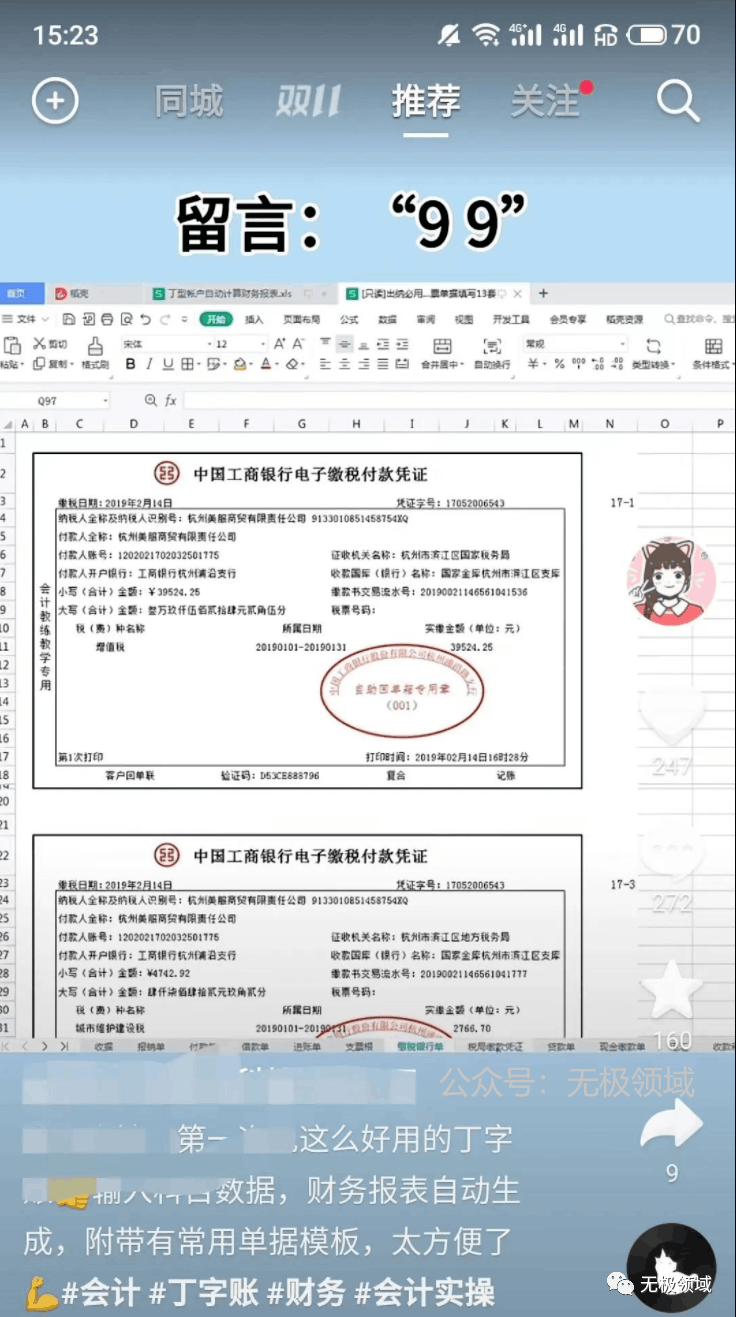The image size is (736, 1317).
Task: Open the 审阅 ribbon tab
Action: 426,320
